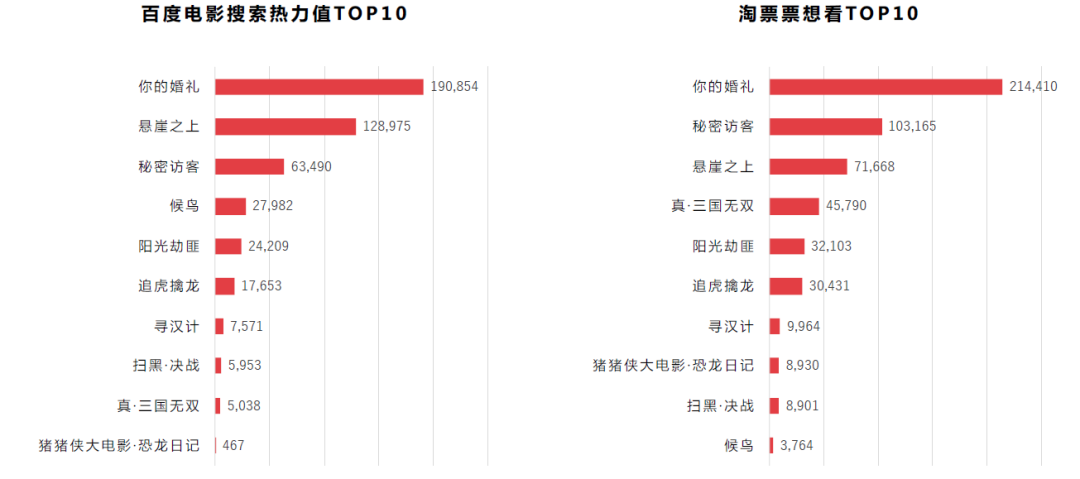Click the 阳光劫匪 bar valued 24,209
The image size is (1080, 479).
tap(228, 246)
